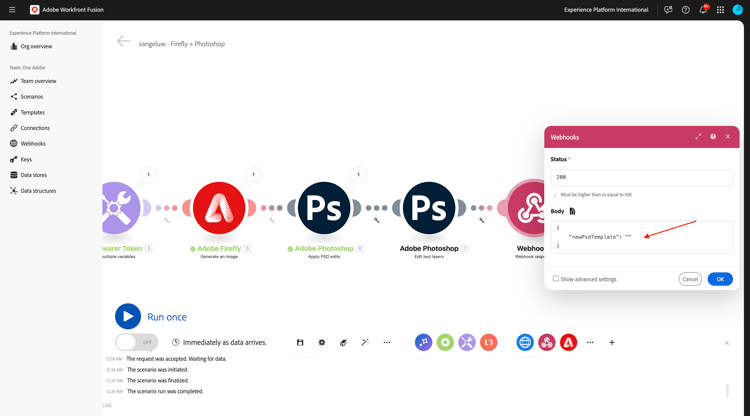Open the apps grid switcher

pyautogui.click(x=720, y=10)
